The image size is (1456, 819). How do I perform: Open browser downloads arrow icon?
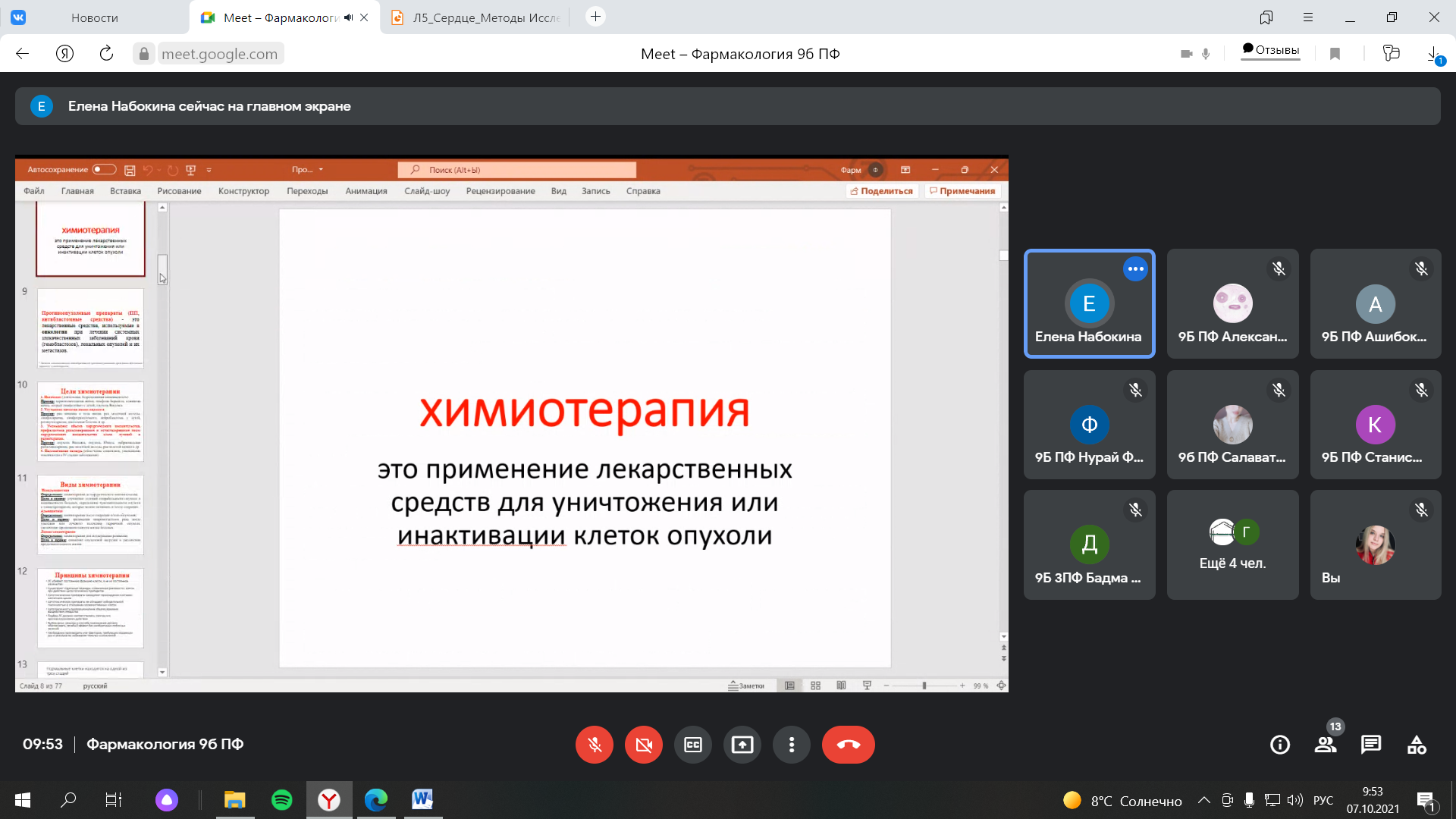(x=1433, y=54)
